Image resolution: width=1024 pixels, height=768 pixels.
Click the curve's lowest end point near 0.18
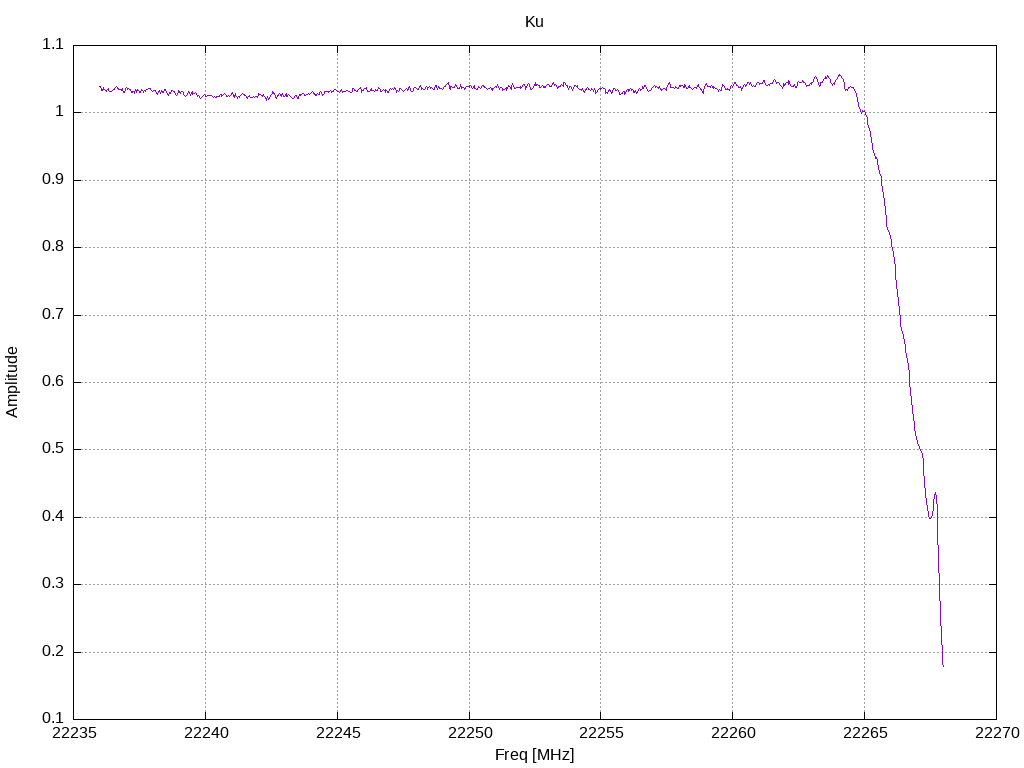pos(943,665)
